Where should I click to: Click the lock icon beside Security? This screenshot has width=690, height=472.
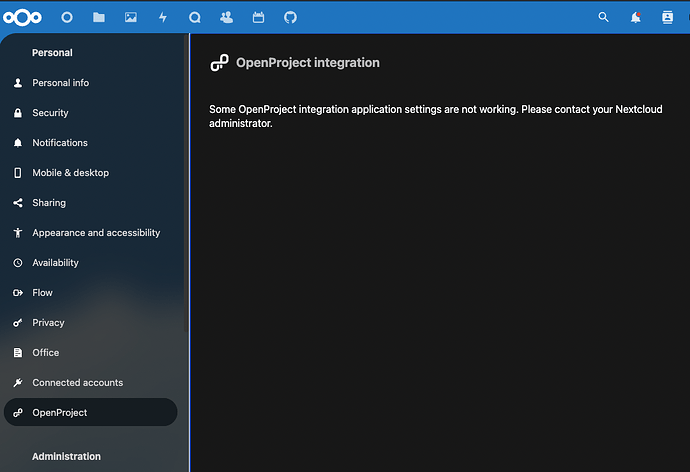coord(18,113)
